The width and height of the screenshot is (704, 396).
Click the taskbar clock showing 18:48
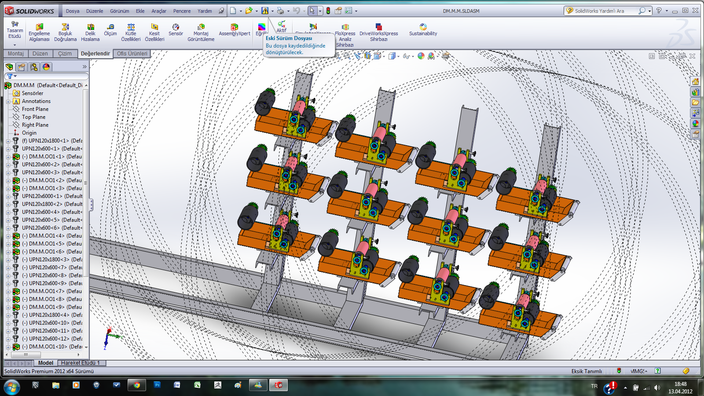[x=680, y=388]
